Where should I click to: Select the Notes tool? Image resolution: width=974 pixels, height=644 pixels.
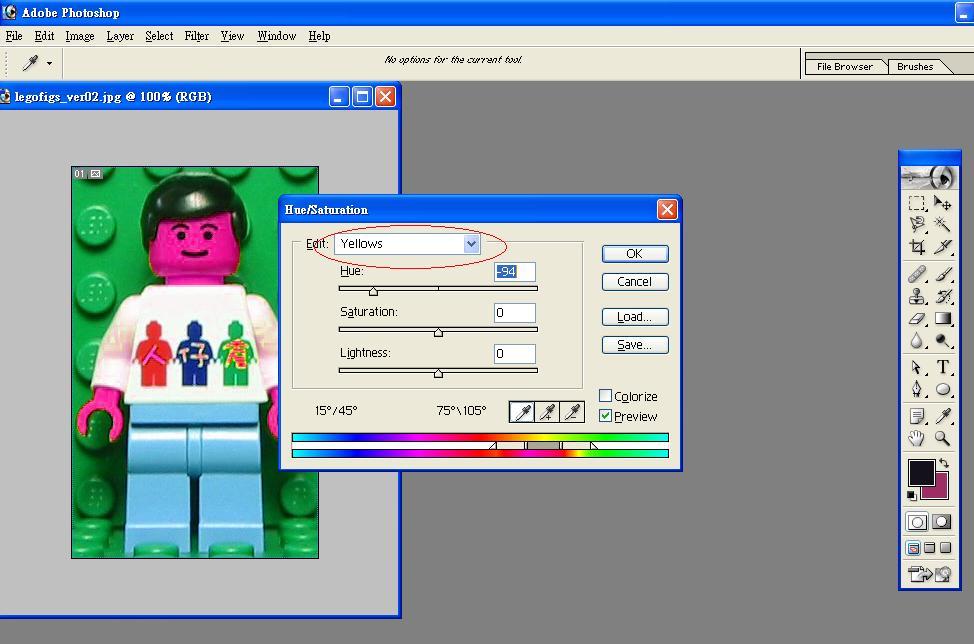click(x=917, y=416)
